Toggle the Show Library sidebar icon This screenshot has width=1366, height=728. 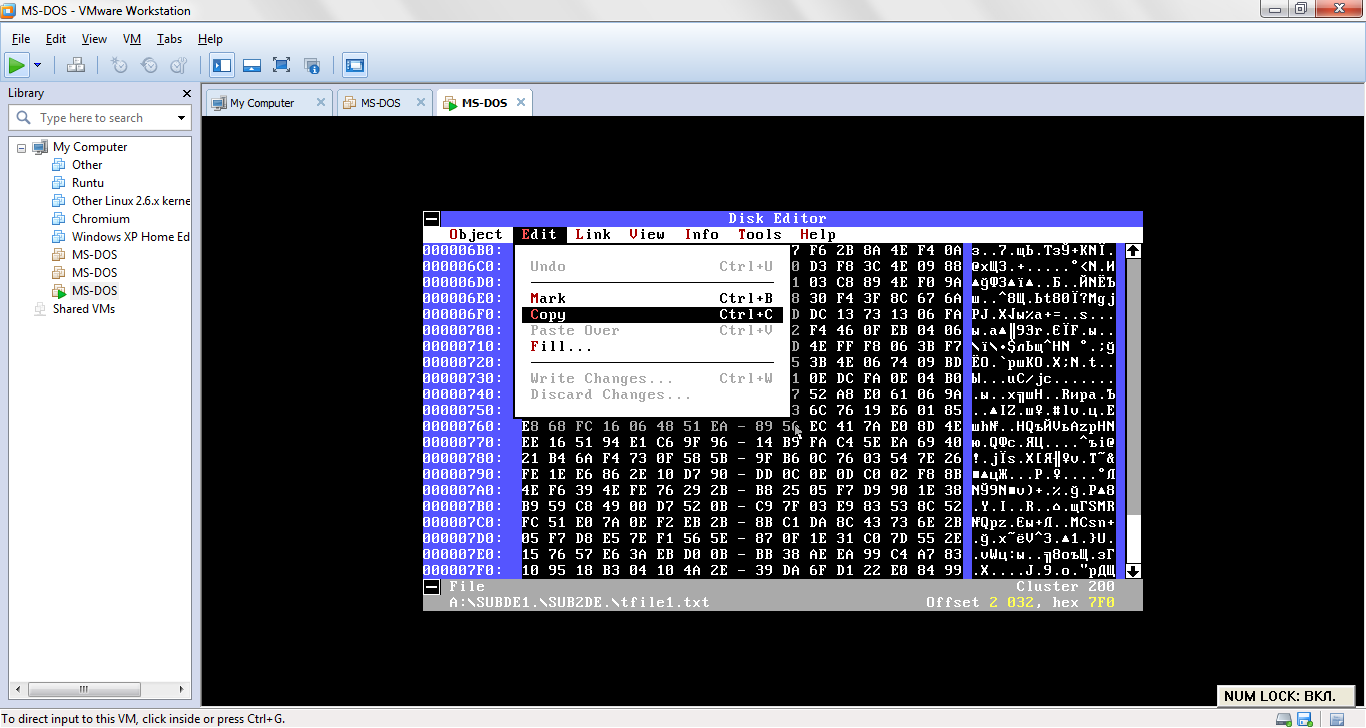pos(222,66)
